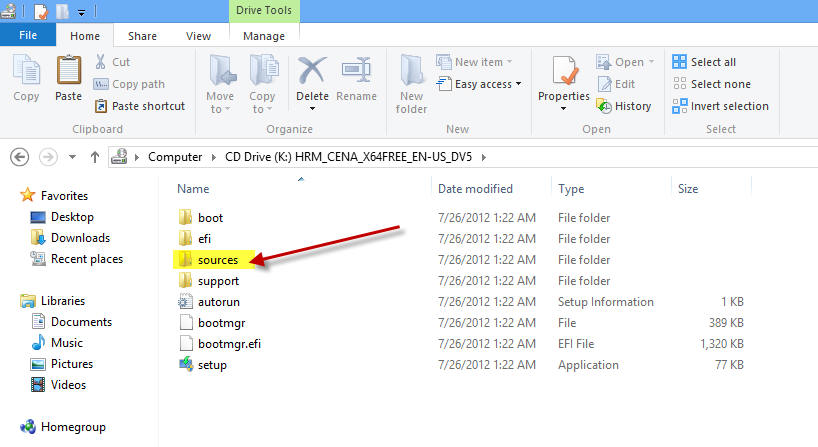Click the Cut scissors icon
The width and height of the screenshot is (818, 447).
[x=101, y=62]
